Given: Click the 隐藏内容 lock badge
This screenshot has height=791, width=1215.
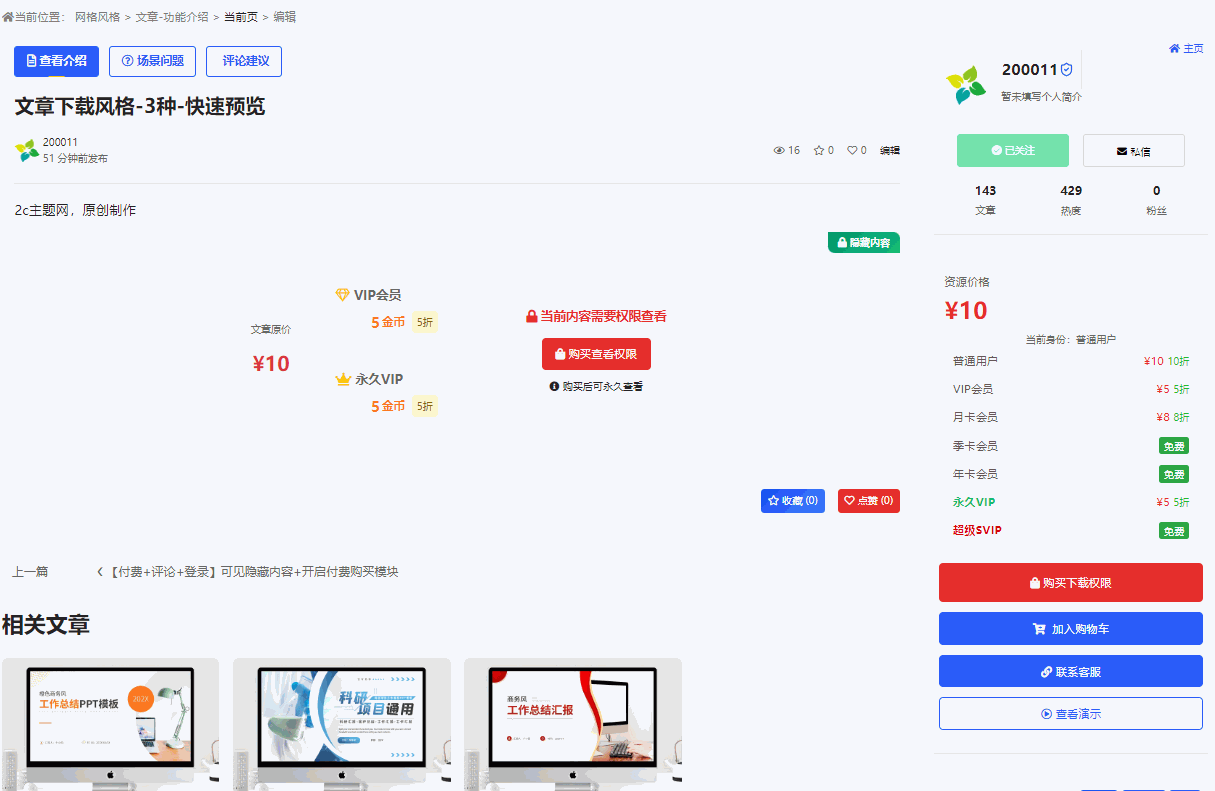Looking at the screenshot, I should pos(864,242).
